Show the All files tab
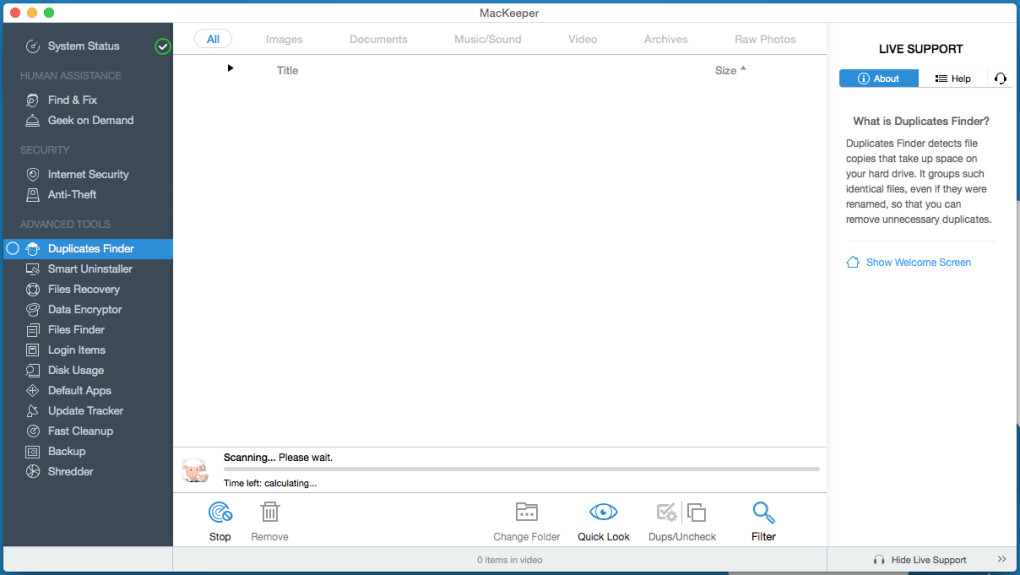 pos(213,39)
